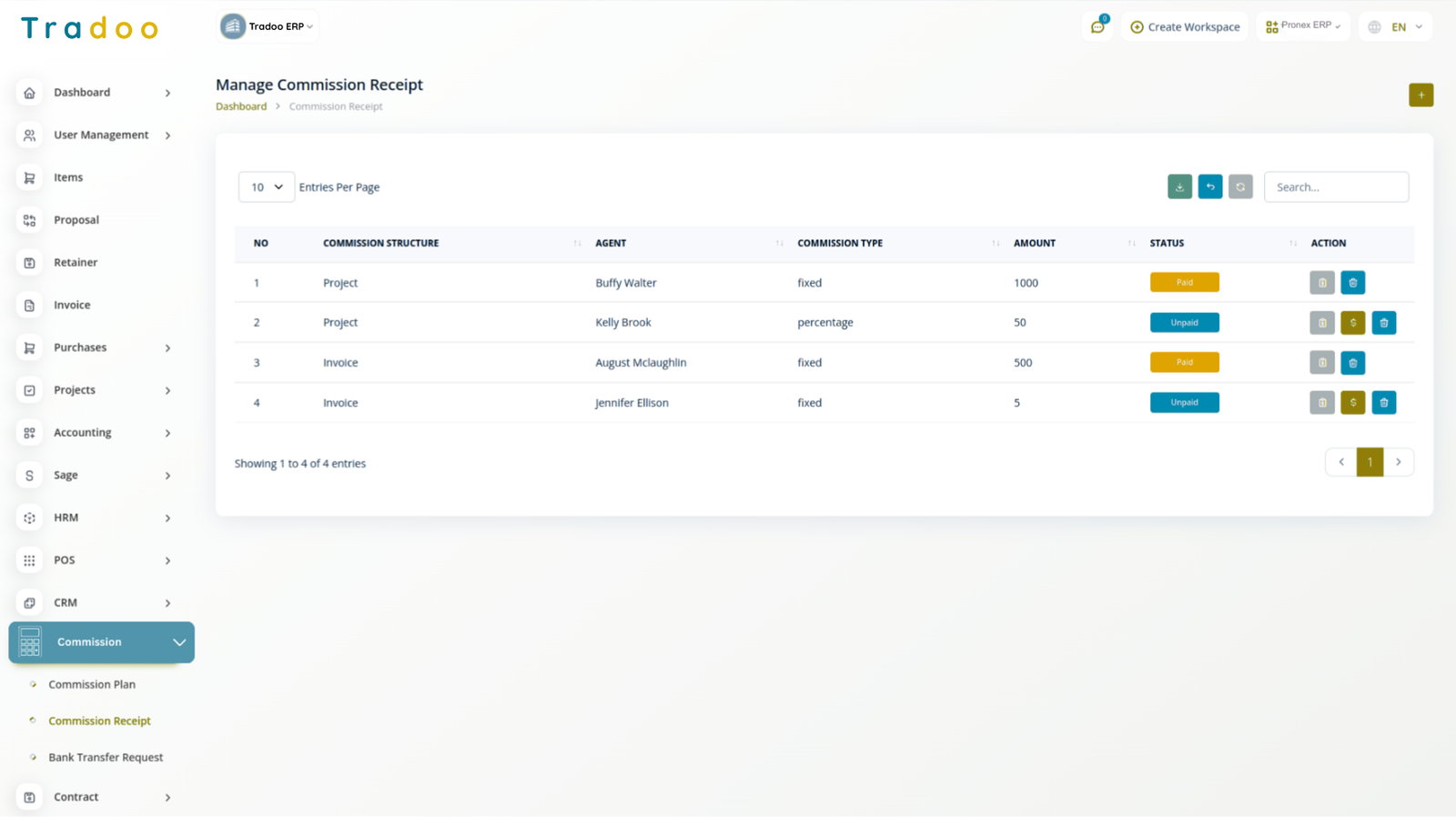Click the gray view icon for August Mclaughlin
The image size is (1456, 817).
[1322, 363]
